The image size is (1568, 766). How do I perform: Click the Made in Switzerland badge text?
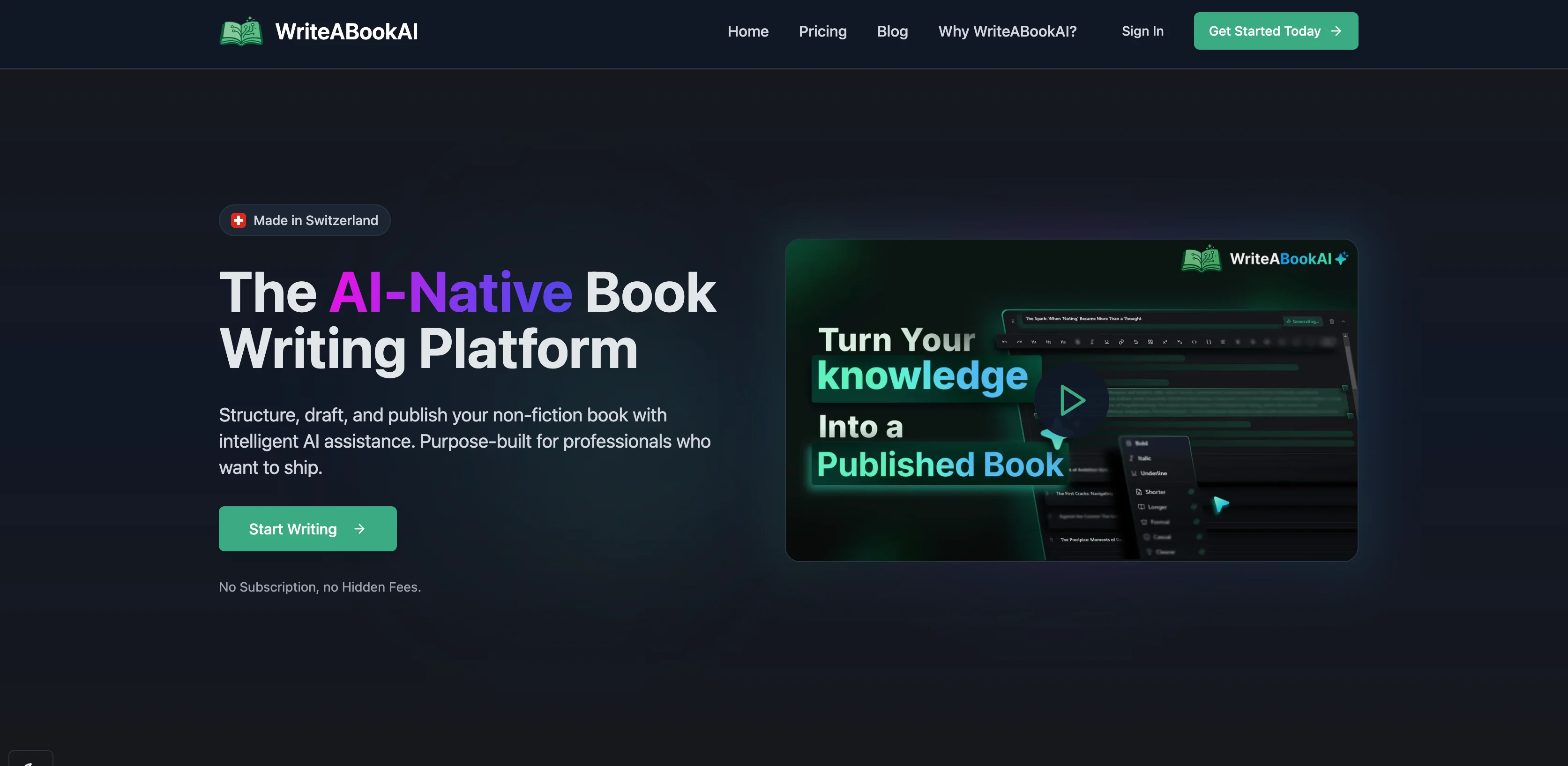[315, 220]
